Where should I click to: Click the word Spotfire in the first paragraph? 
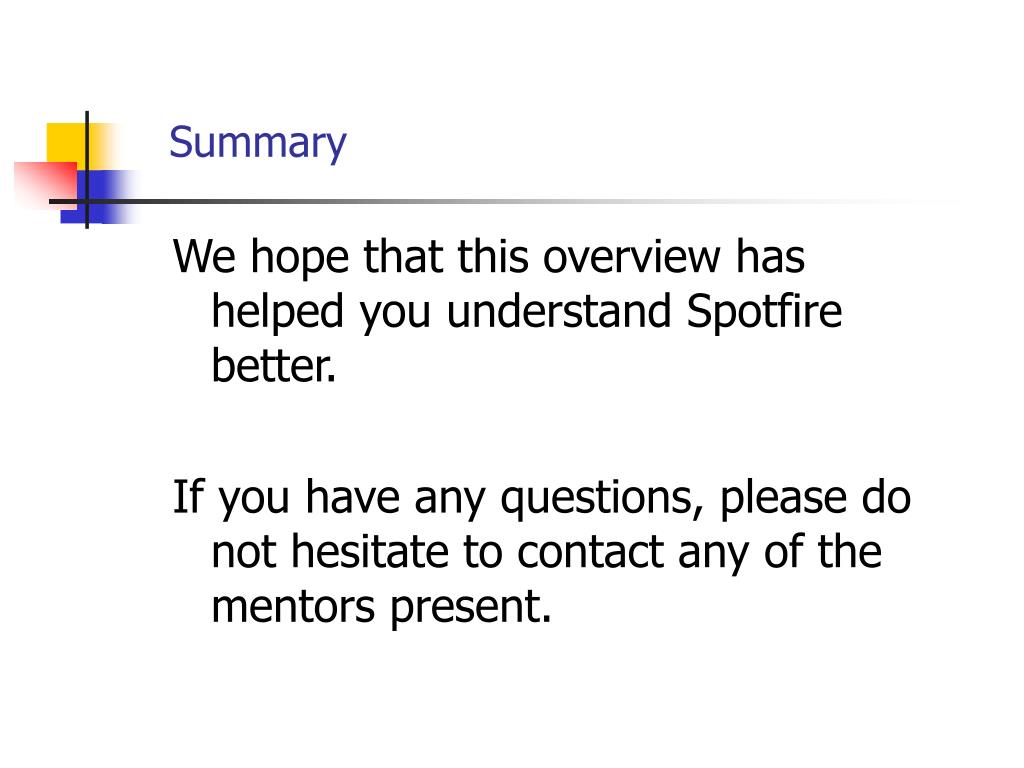pos(764,312)
